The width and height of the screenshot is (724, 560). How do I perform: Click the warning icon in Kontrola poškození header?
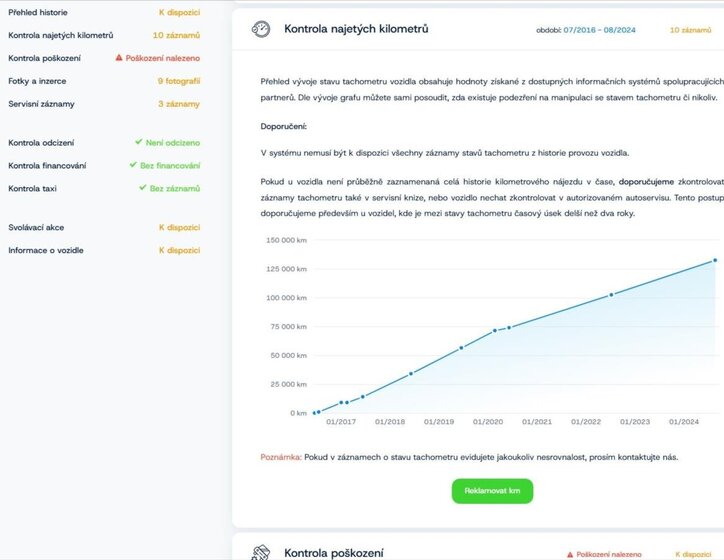click(570, 553)
